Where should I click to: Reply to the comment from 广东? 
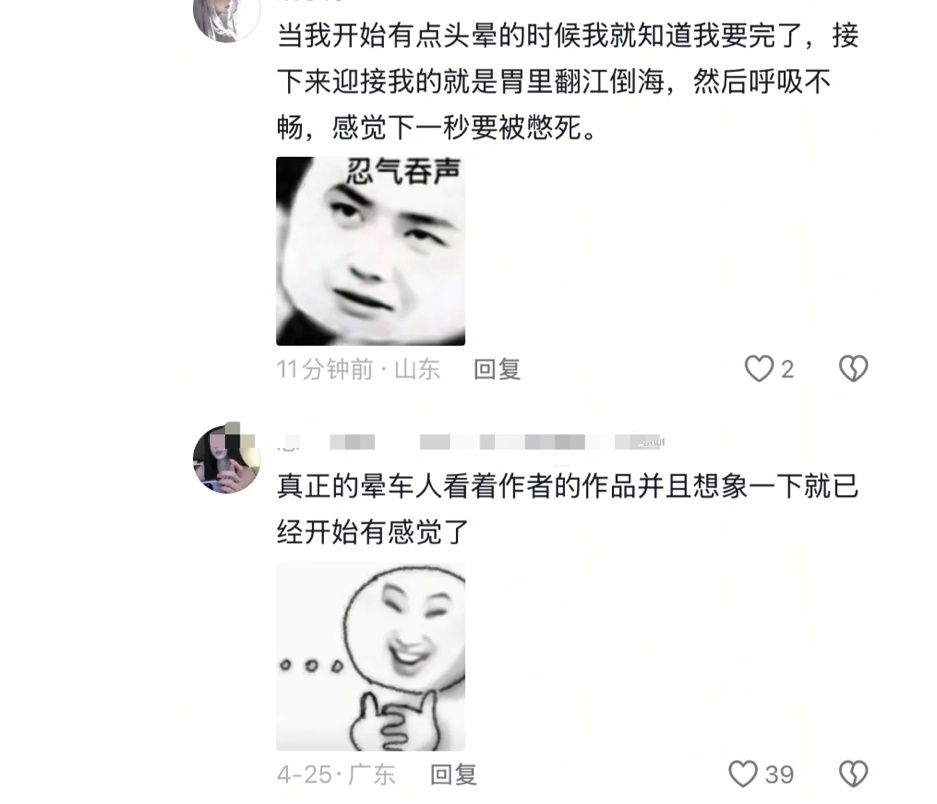pos(454,774)
